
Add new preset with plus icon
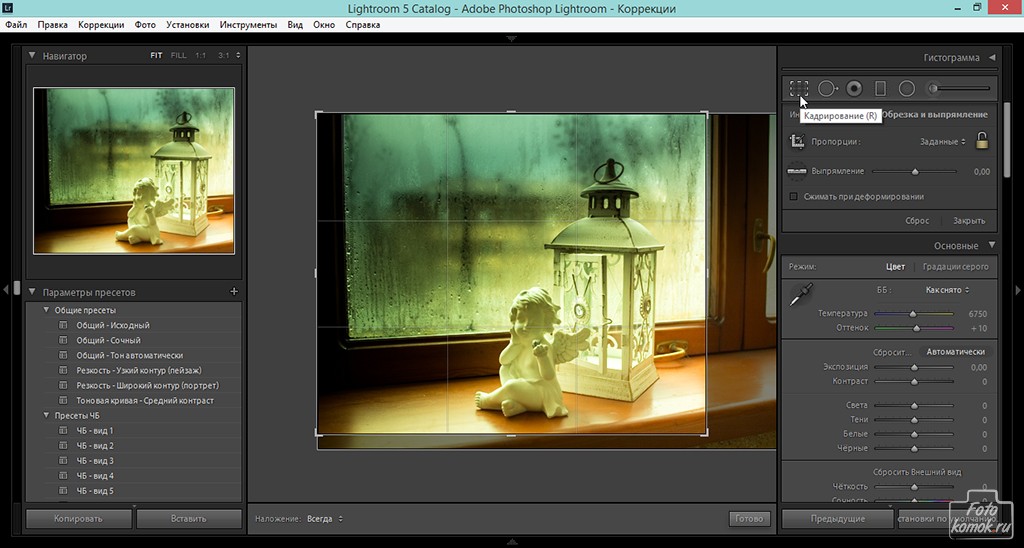234,292
